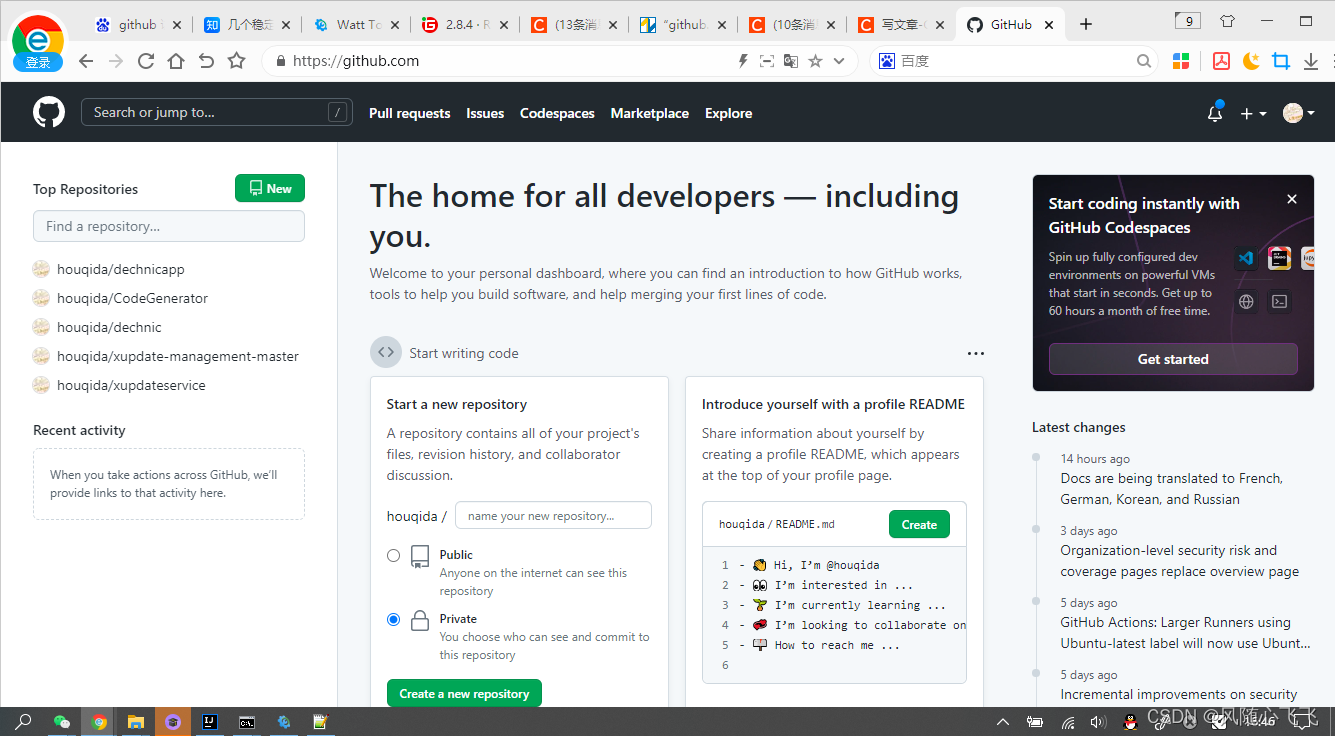The width and height of the screenshot is (1335, 736).
Task: Open the Issues page
Action: click(x=485, y=113)
